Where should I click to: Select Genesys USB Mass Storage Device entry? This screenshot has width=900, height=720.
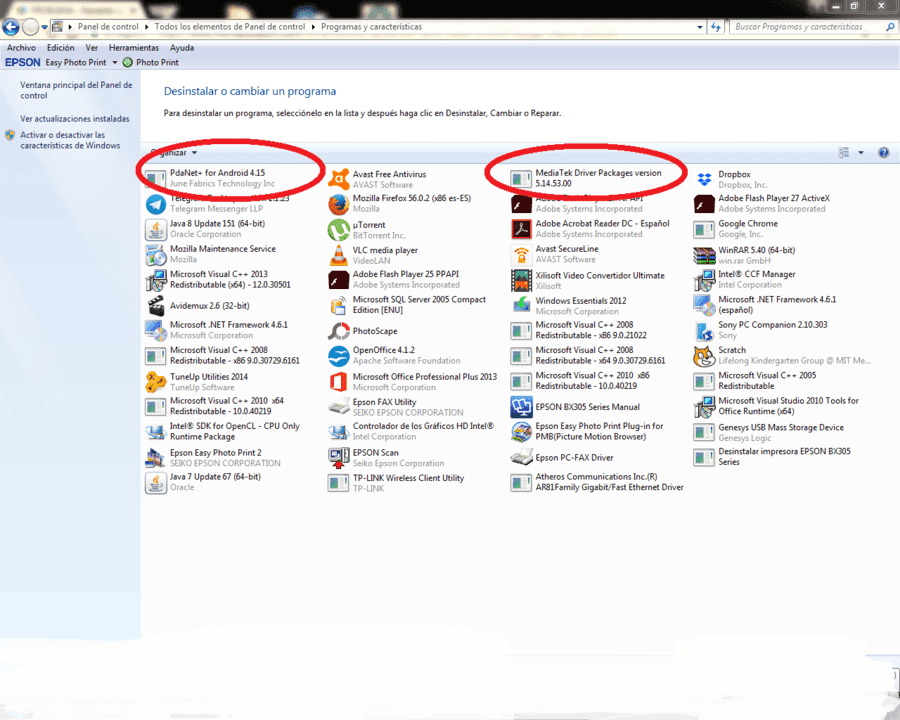point(769,432)
